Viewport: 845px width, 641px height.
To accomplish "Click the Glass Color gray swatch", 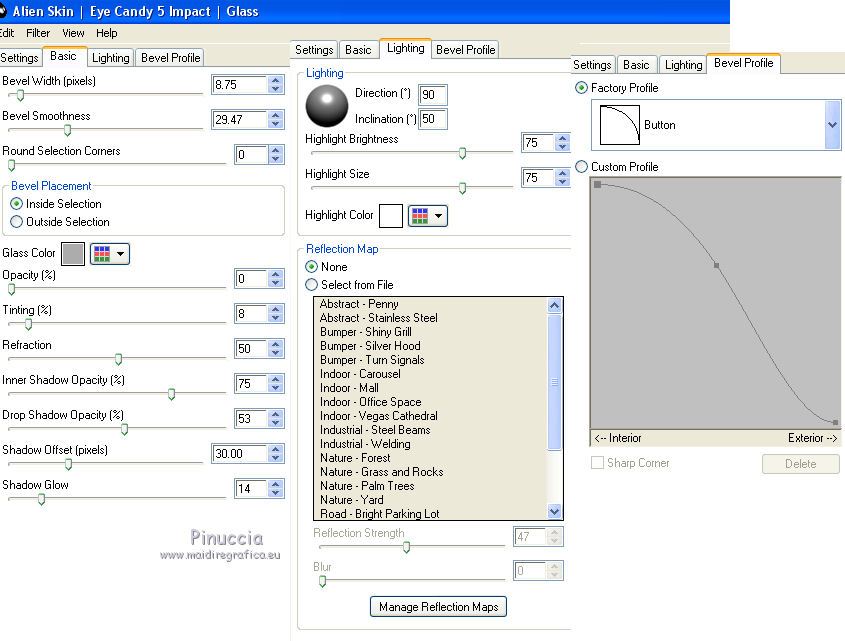I will click(x=73, y=254).
